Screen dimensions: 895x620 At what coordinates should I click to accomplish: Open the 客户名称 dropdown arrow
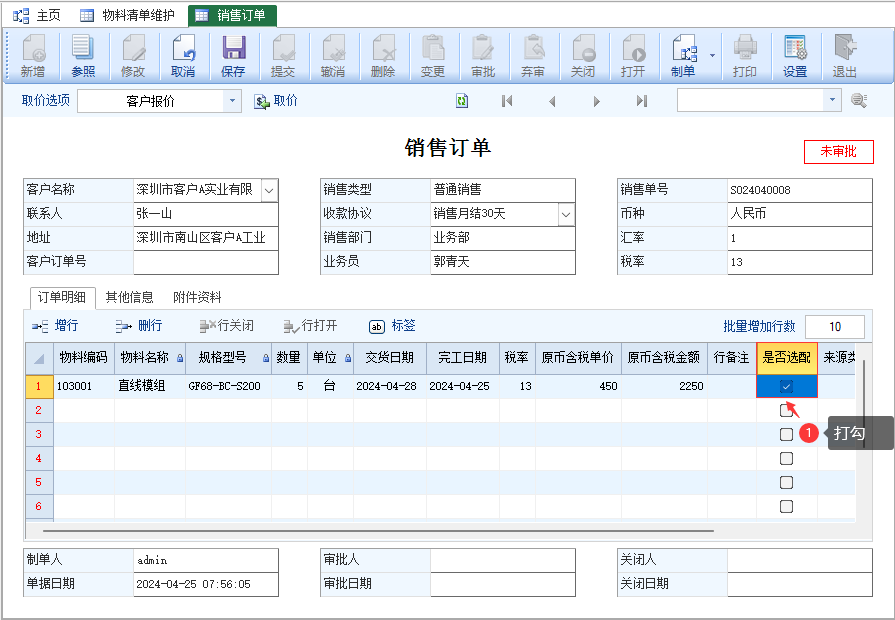[x=269, y=190]
